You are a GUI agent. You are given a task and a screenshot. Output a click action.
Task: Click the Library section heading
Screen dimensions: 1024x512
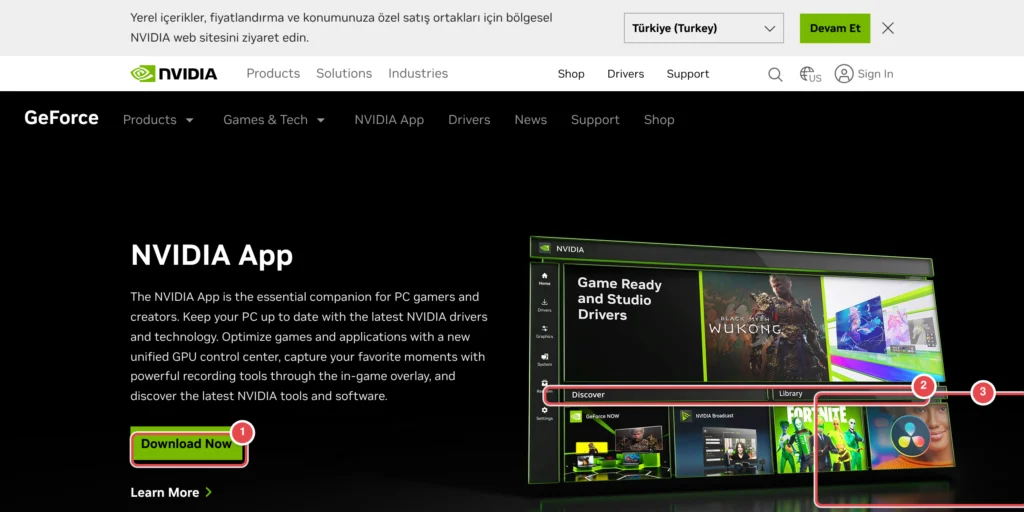790,394
